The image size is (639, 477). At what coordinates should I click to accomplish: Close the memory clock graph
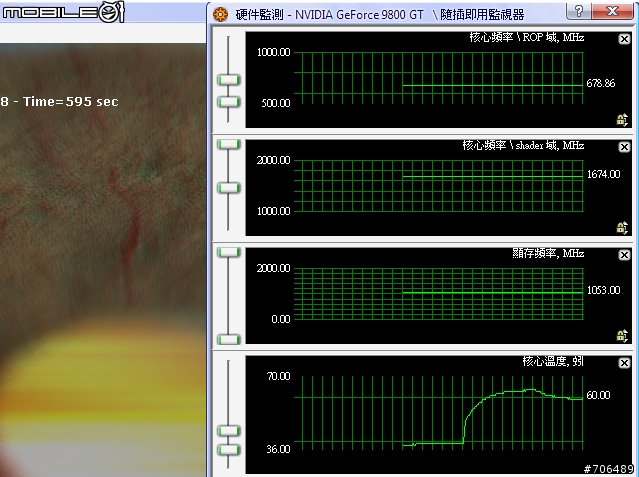[x=624, y=255]
